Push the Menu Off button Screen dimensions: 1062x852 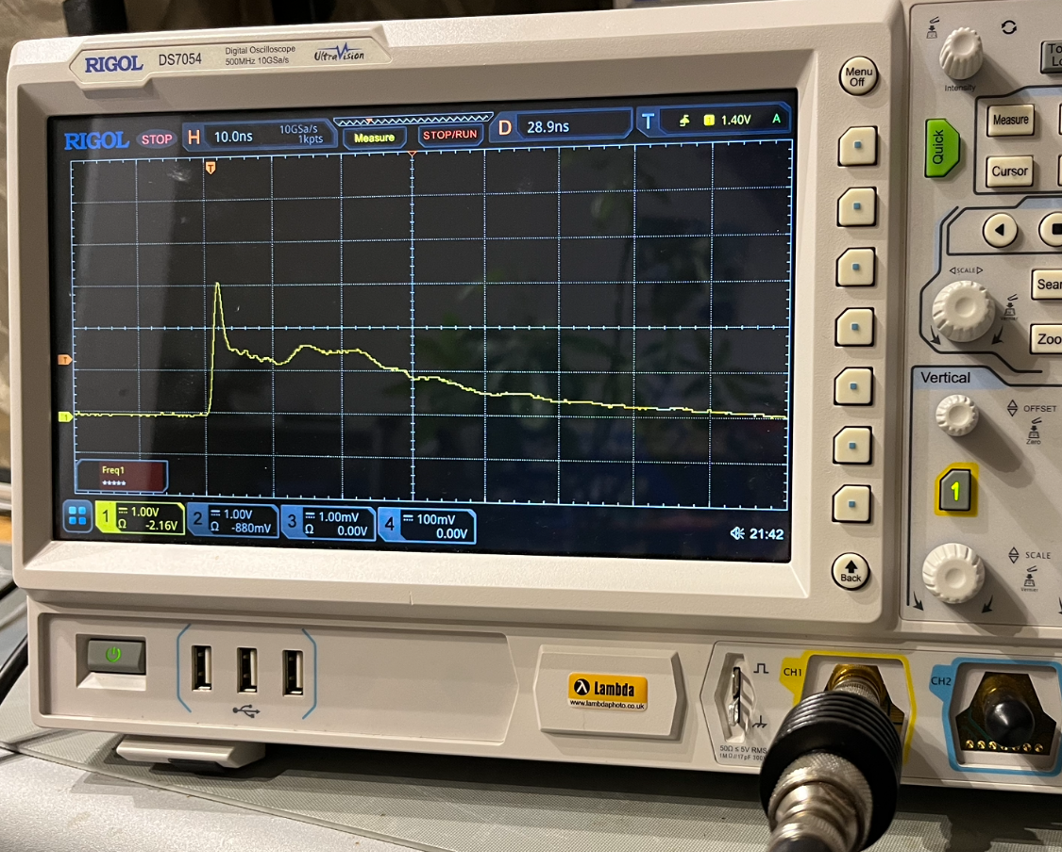click(x=857, y=76)
